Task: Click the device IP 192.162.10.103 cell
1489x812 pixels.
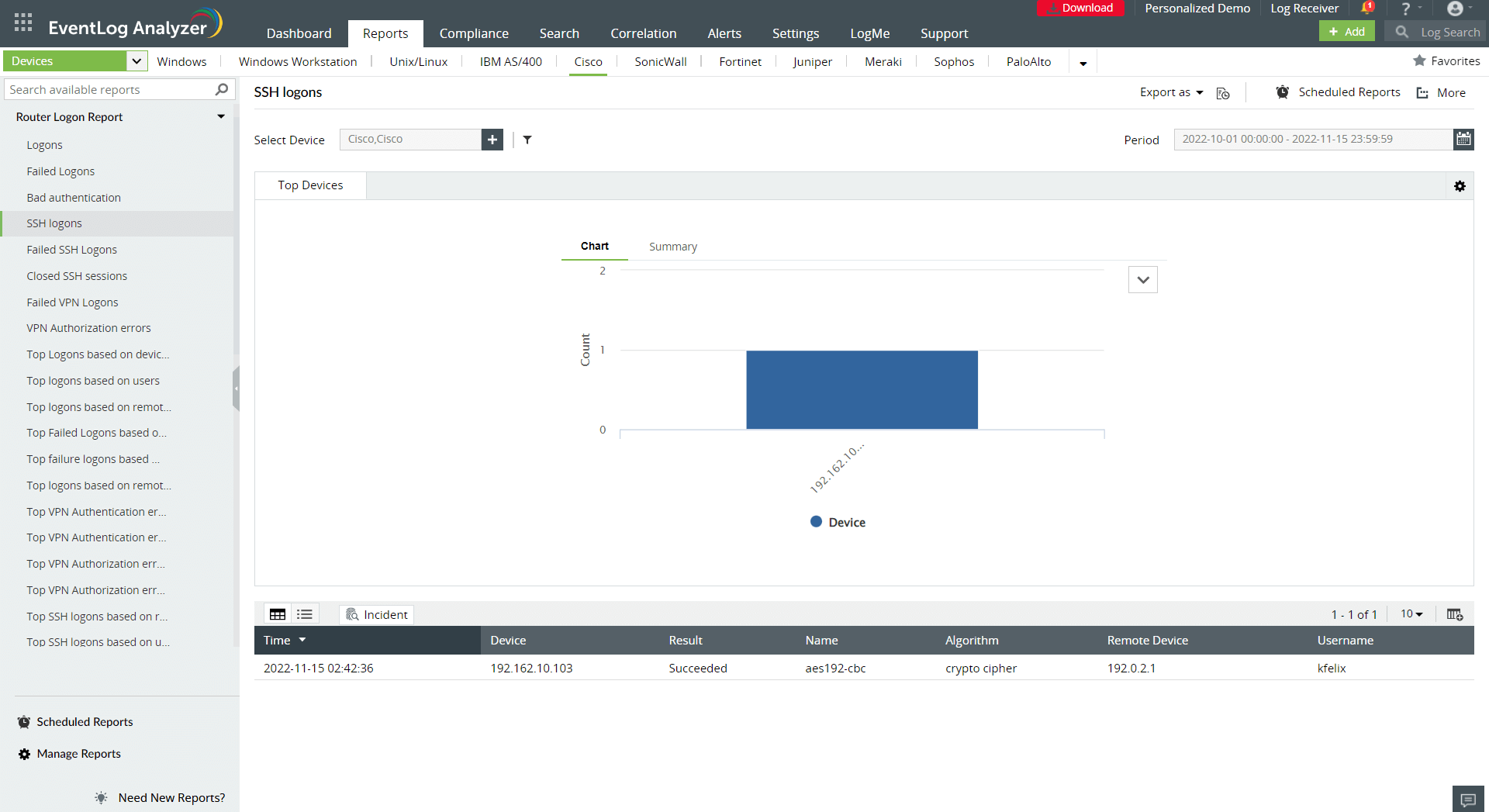Action: click(531, 668)
